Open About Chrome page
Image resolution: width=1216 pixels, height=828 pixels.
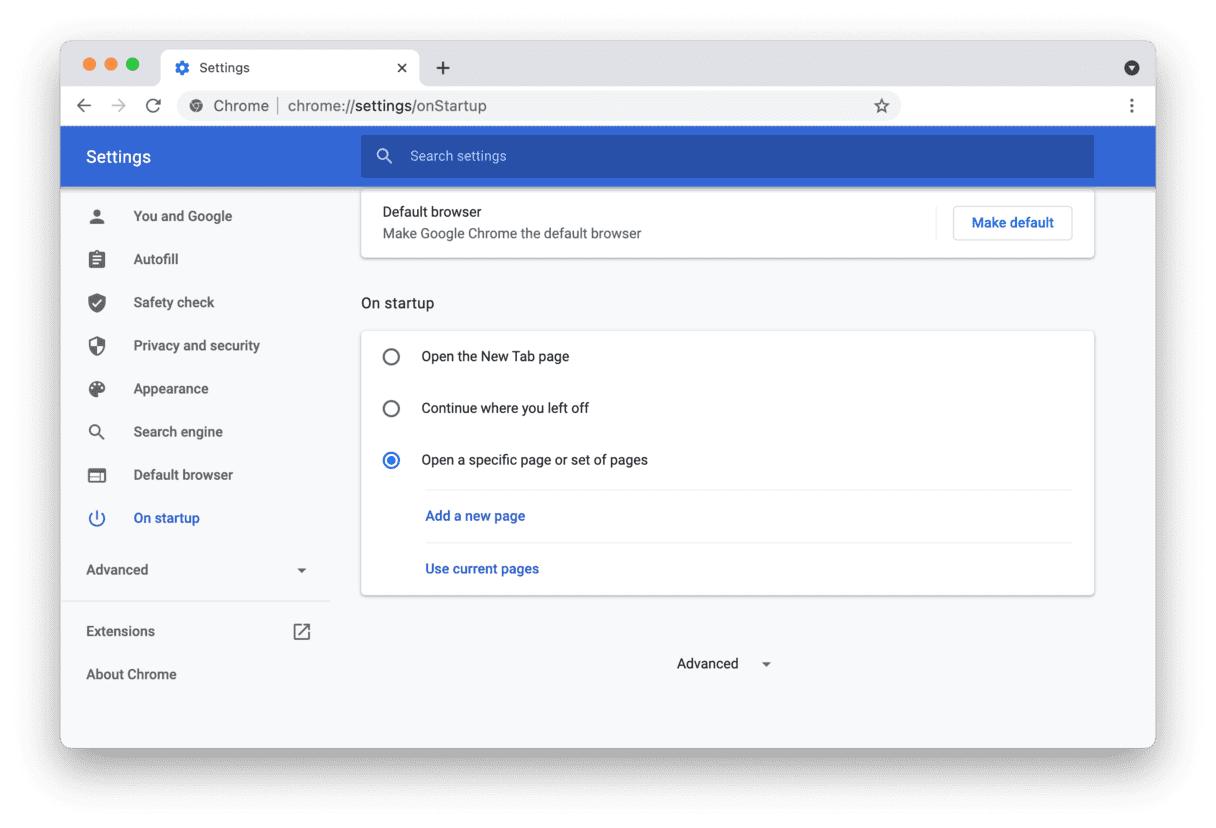click(x=131, y=674)
